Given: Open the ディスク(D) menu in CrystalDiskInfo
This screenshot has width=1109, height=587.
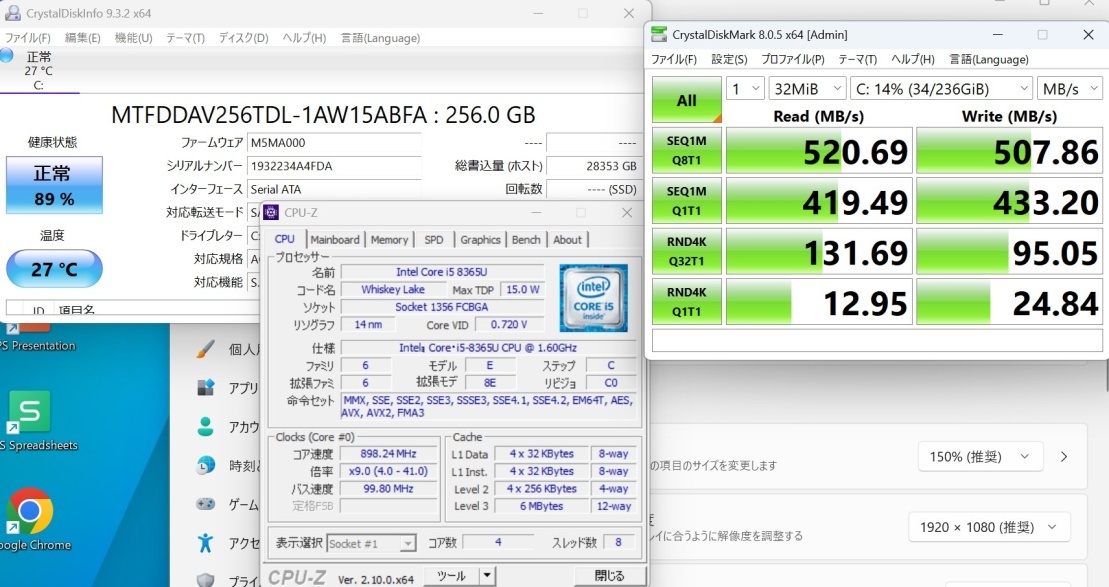Looking at the screenshot, I should click(x=243, y=38).
